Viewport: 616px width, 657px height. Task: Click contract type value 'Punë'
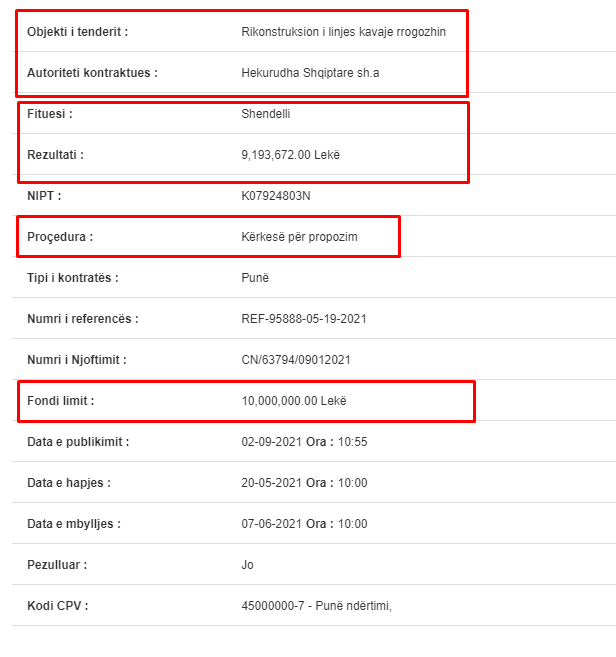tap(255, 278)
